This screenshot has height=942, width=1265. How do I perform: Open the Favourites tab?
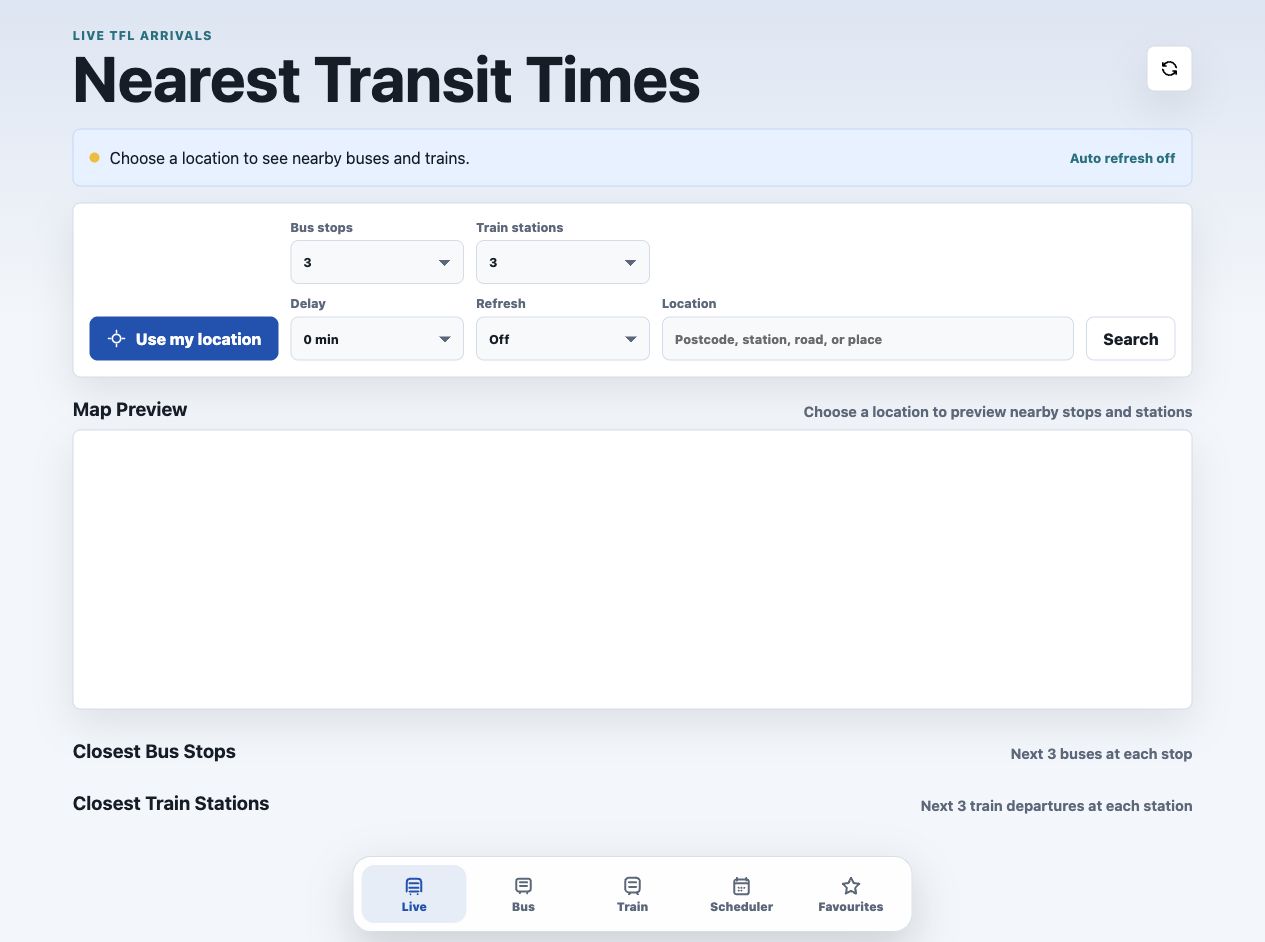tap(850, 894)
